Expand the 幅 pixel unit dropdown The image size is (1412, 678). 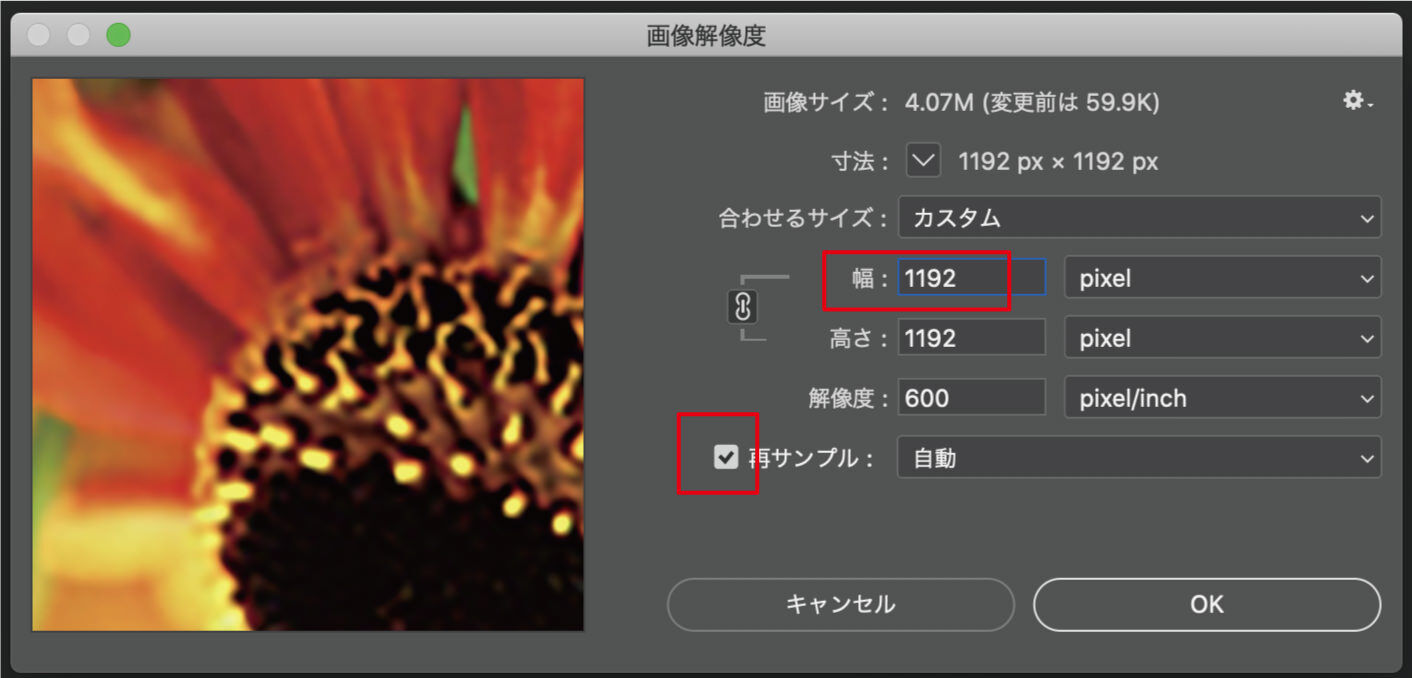pyautogui.click(x=1222, y=278)
